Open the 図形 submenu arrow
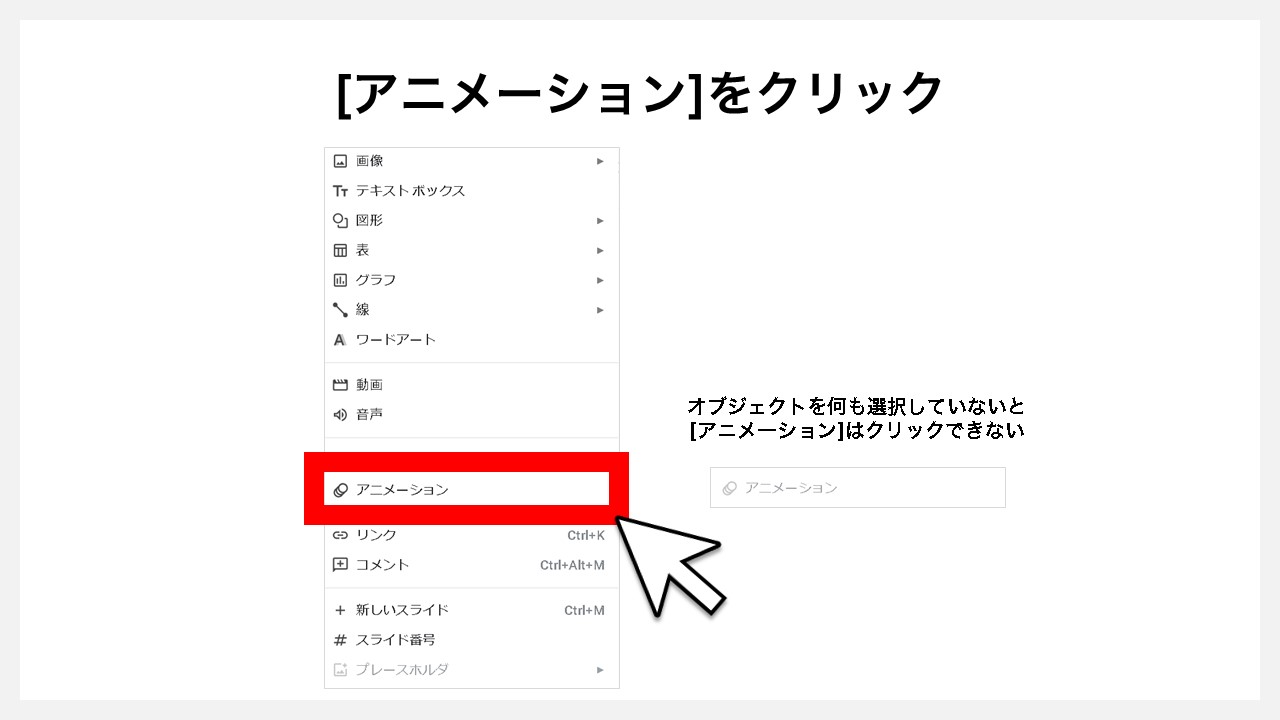The width and height of the screenshot is (1280, 720). coord(600,220)
